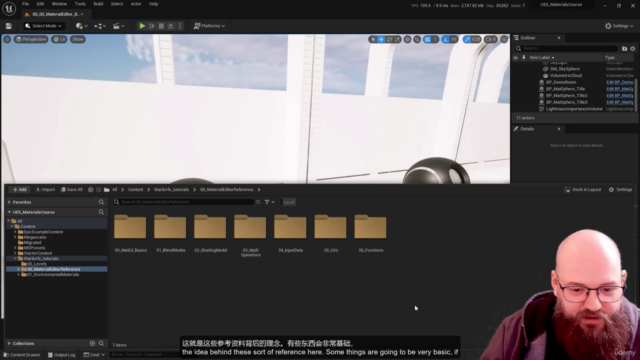Click search icon beside Favorites
The height and width of the screenshot is (360, 640).
(101, 202)
